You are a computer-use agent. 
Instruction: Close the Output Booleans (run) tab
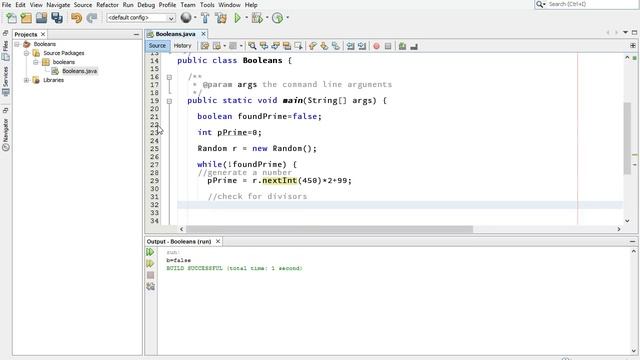click(x=218, y=241)
